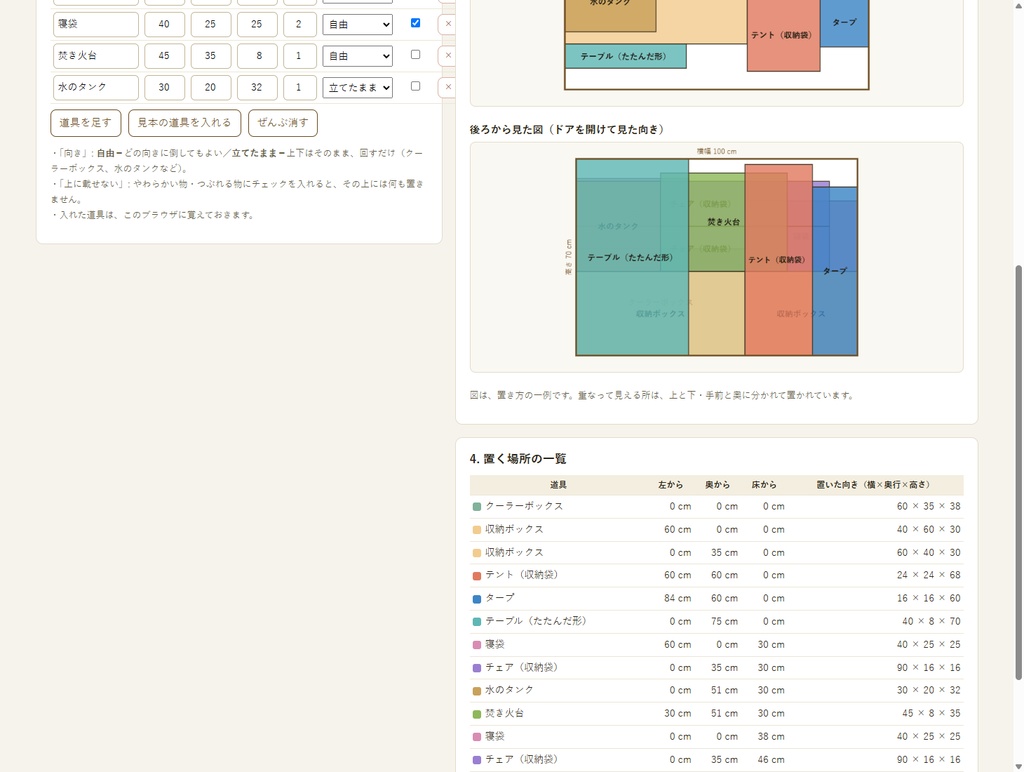Edit the quantity field showing 2 for 寝袋

point(299,25)
